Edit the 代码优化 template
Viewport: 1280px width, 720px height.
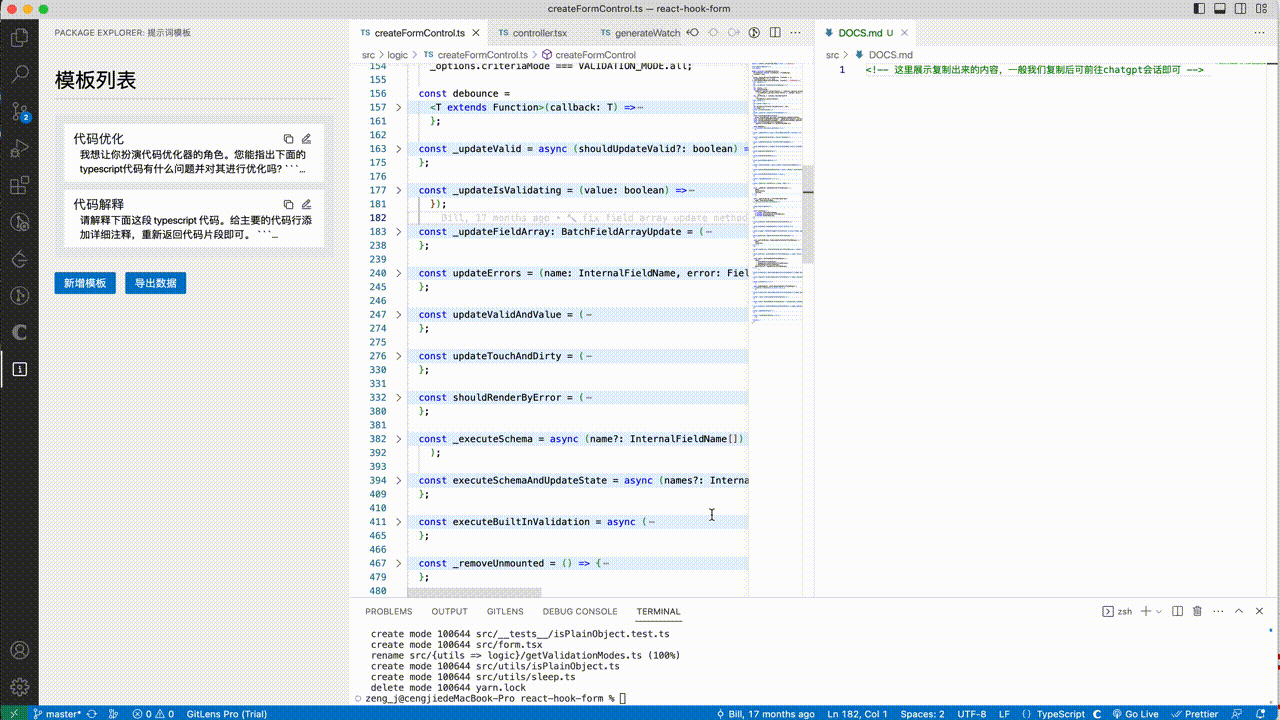[307, 139]
